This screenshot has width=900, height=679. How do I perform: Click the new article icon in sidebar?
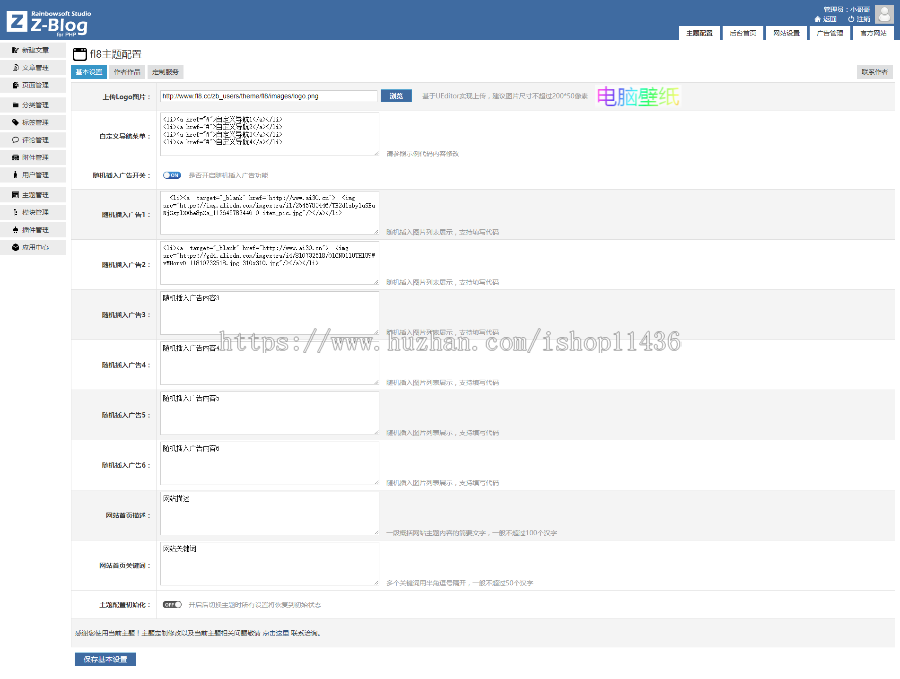14,50
